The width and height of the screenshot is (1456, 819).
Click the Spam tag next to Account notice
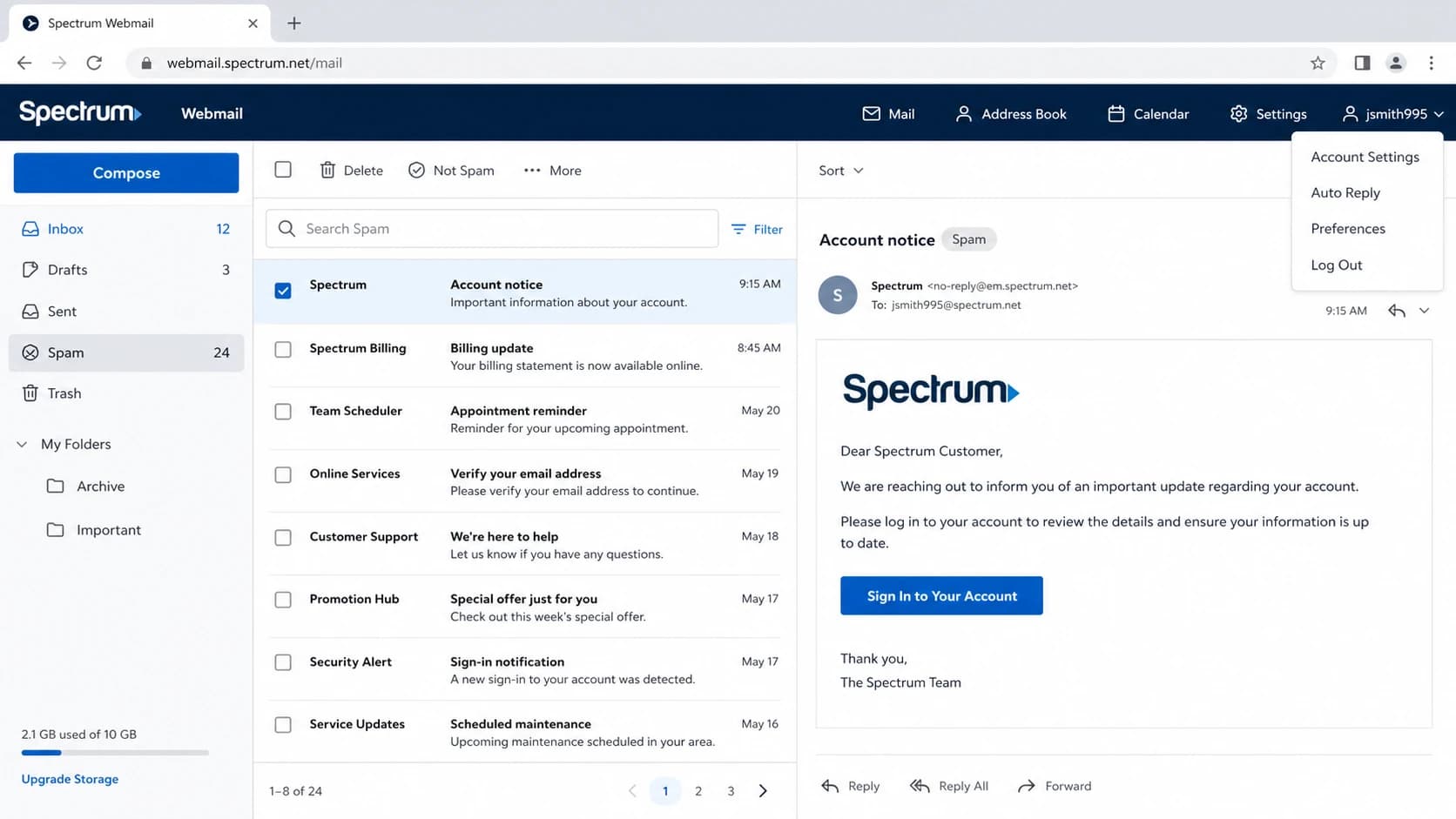tap(968, 239)
